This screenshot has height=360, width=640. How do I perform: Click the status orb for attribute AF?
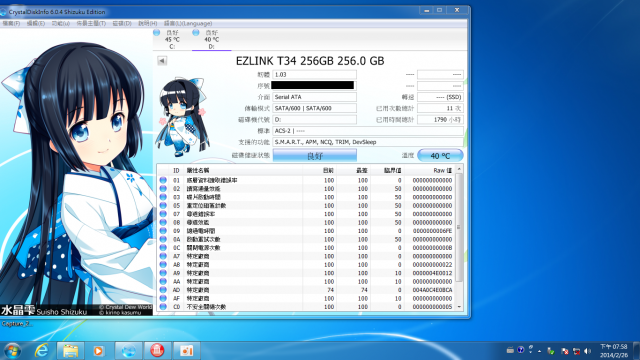point(163,298)
